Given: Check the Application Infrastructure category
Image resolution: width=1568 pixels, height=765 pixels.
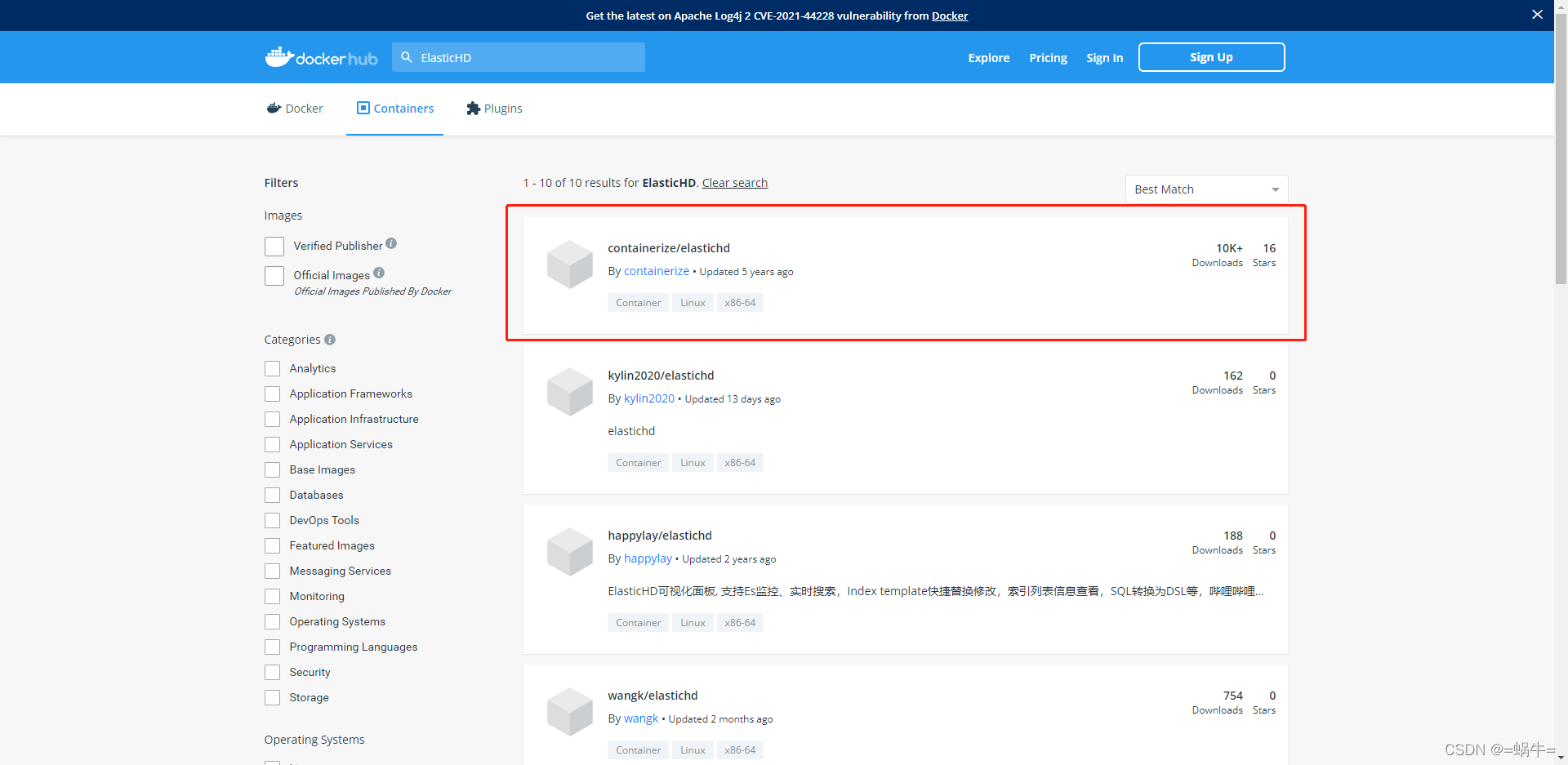Looking at the screenshot, I should [x=272, y=420].
